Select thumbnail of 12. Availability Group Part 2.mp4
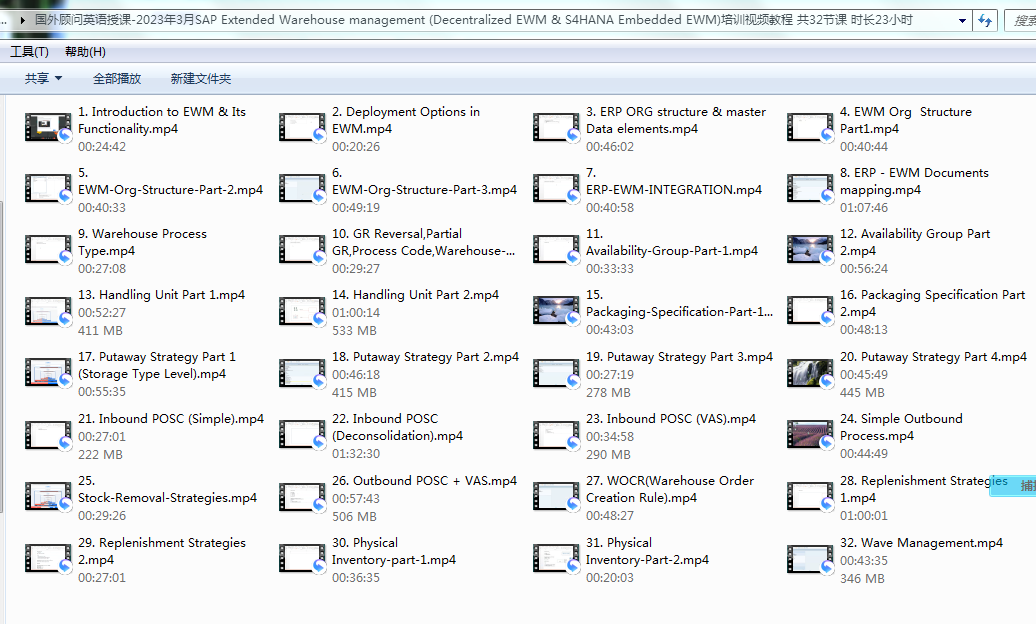Viewport: 1036px width, 624px height. 810,250
